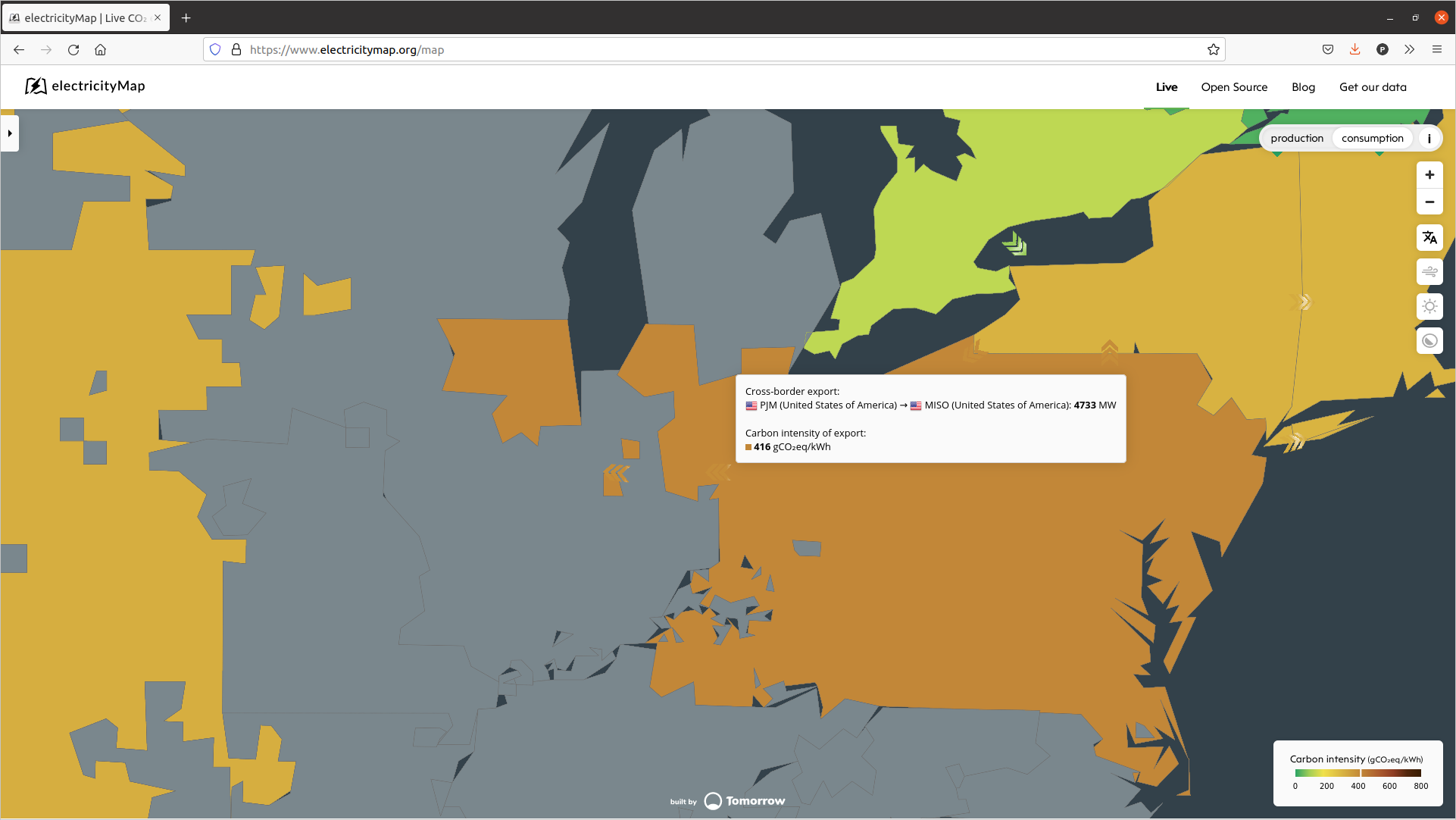Click the Open Source link
The height and width of the screenshot is (820, 1456).
pos(1233,87)
